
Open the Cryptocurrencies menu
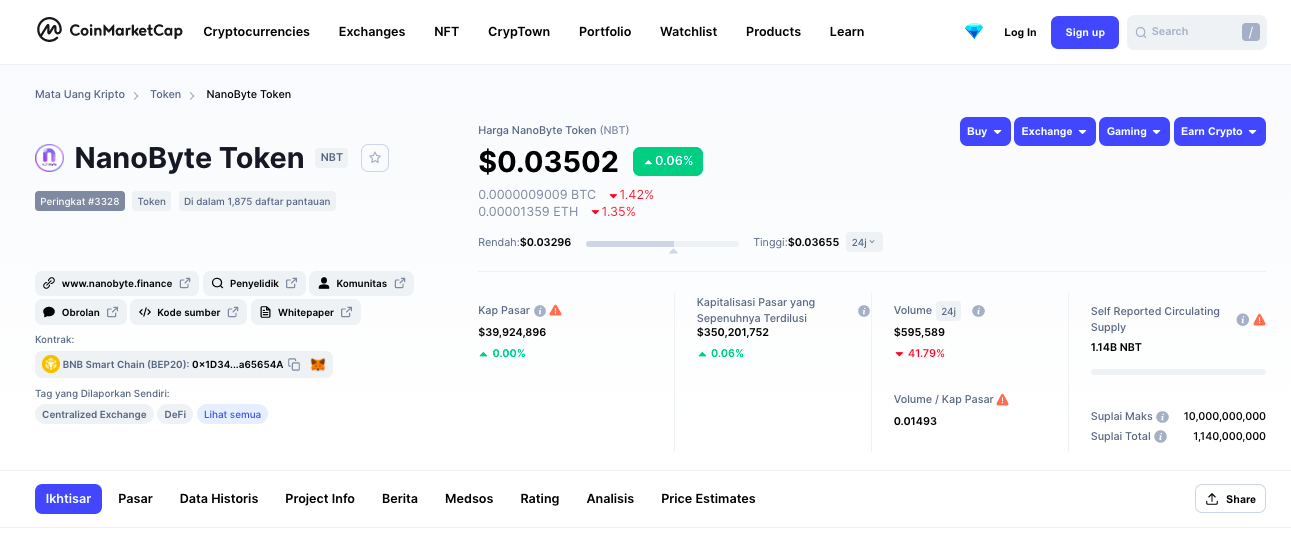256,32
